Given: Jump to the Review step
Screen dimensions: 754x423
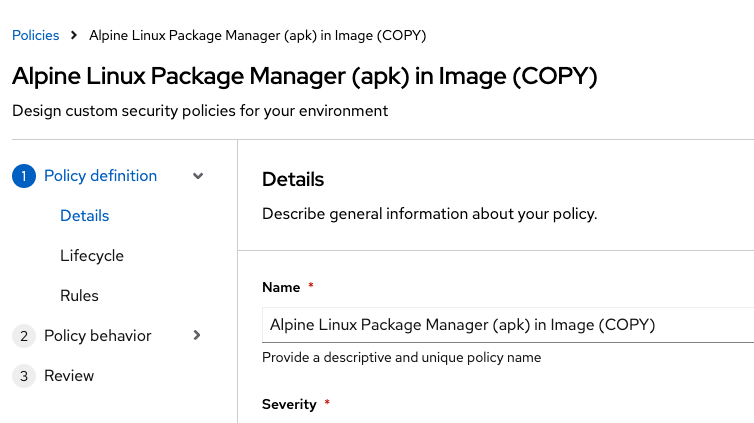Looking at the screenshot, I should (69, 376).
